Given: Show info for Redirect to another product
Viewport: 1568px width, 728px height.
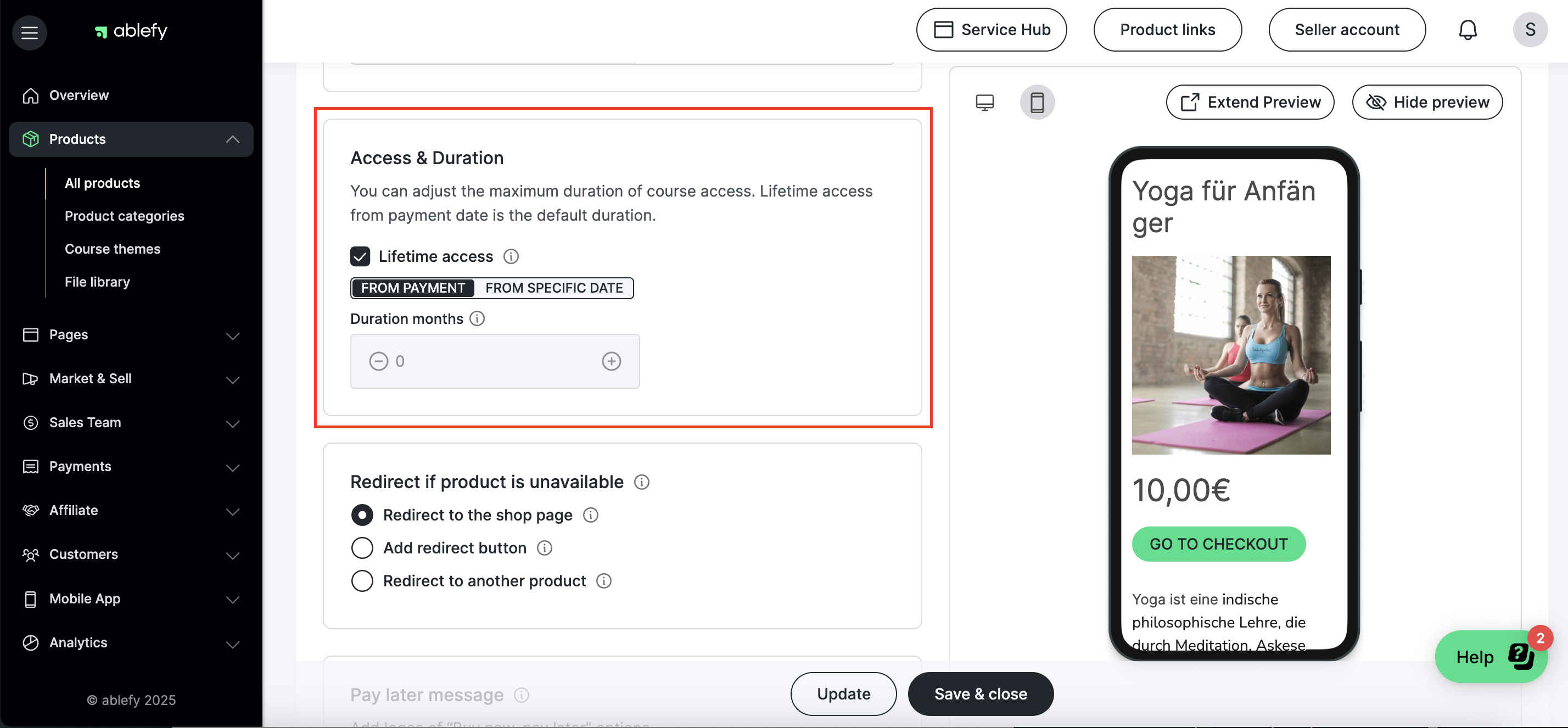Looking at the screenshot, I should pyautogui.click(x=604, y=581).
